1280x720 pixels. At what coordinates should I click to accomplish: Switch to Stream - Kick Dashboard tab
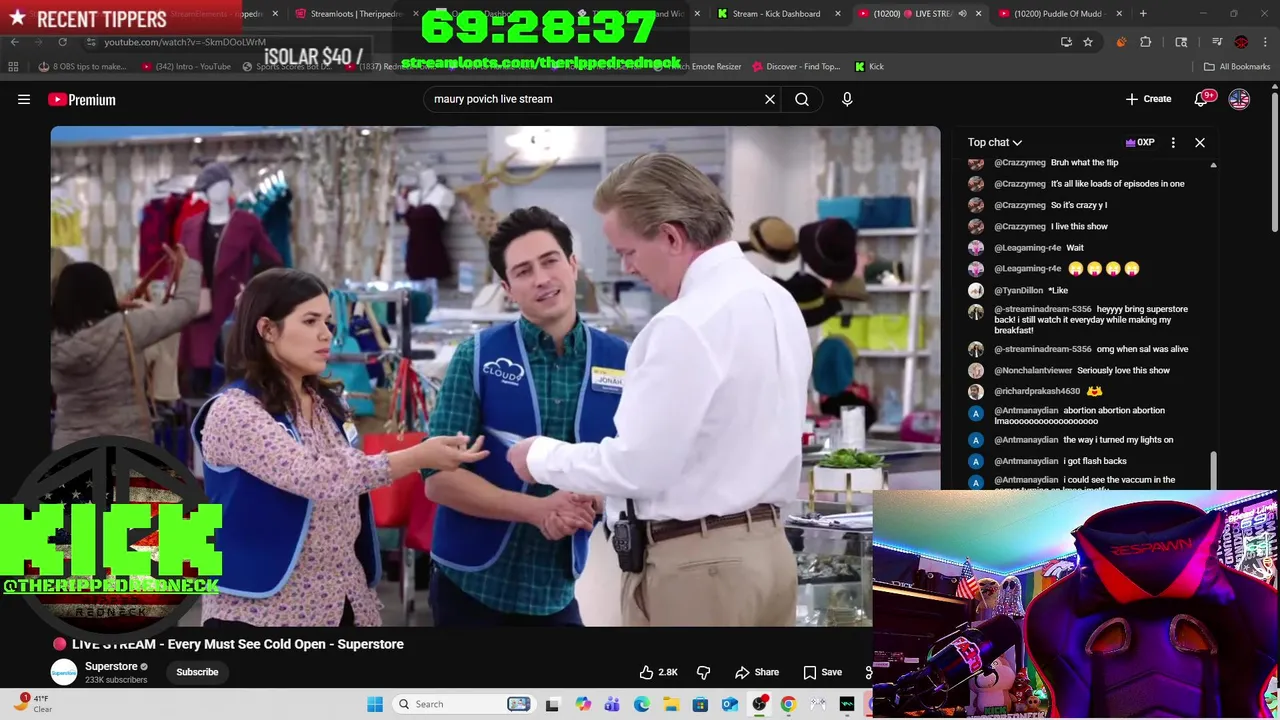780,14
